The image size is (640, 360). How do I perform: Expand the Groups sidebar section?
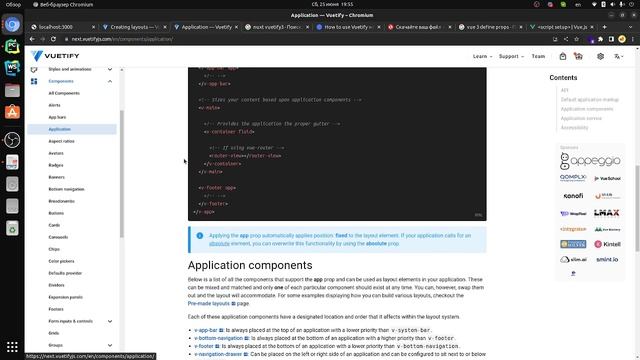click(110, 345)
